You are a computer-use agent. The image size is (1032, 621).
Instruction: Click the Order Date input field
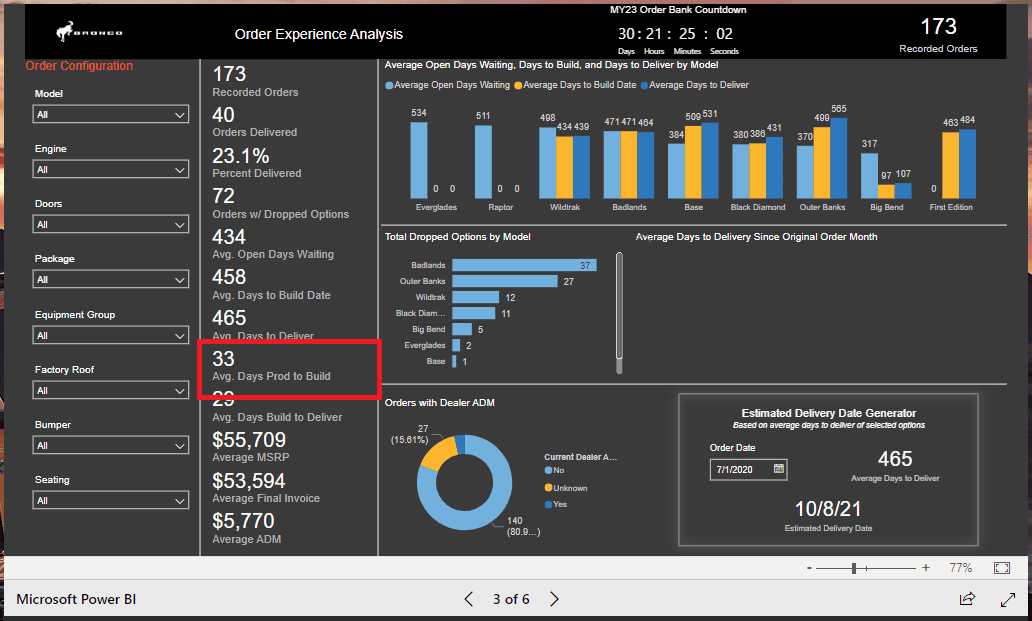coord(748,470)
